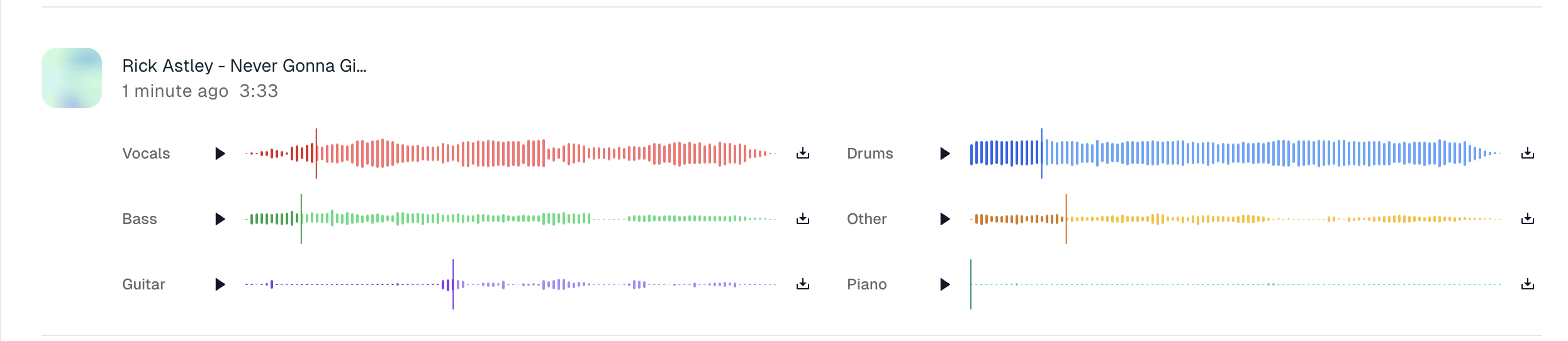This screenshot has height=341, width=1568.
Task: Download the Piano track
Action: coord(1528,284)
